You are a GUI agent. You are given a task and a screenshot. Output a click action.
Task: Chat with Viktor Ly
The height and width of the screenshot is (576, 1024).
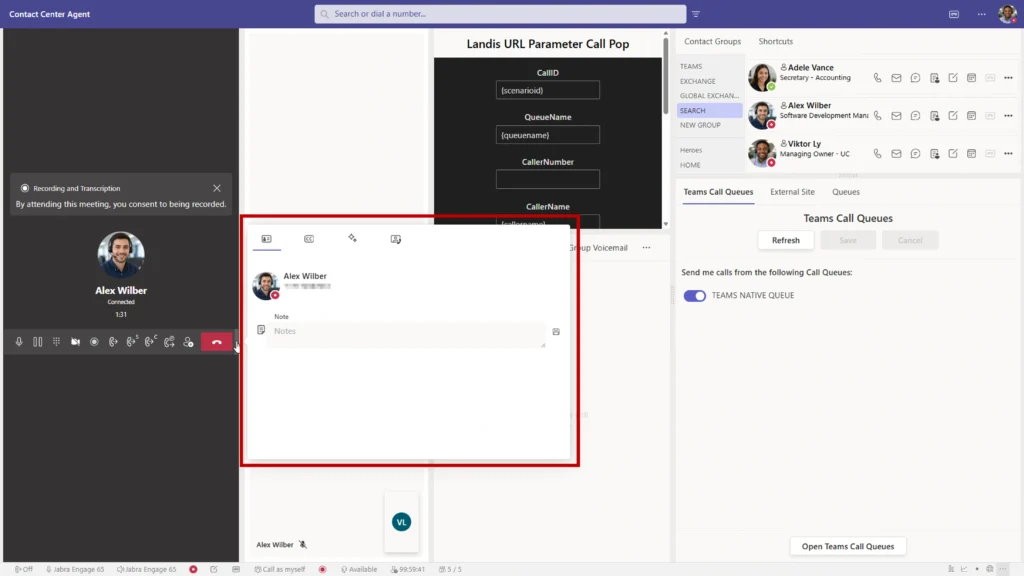click(x=915, y=153)
